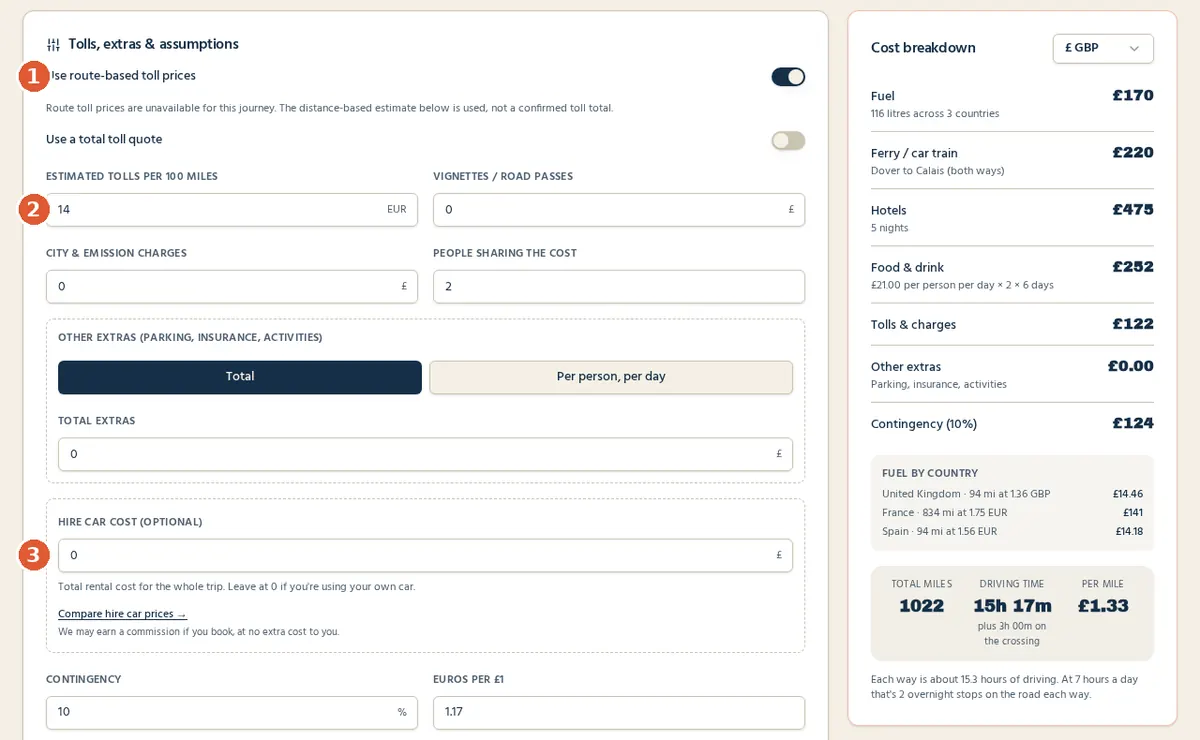The height and width of the screenshot is (740, 1200).
Task: Click the Cost breakdown heading
Action: pos(923,48)
